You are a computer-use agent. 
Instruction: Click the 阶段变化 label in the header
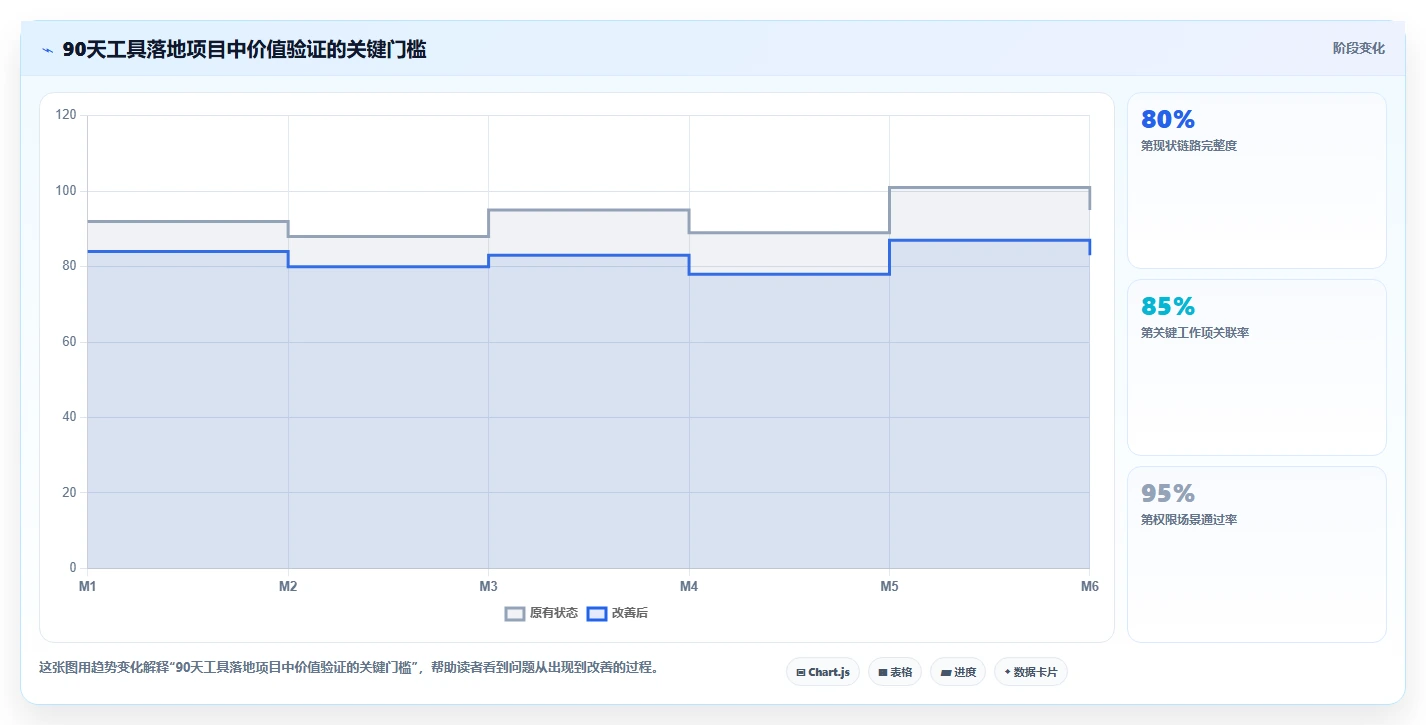pyautogui.click(x=1359, y=48)
